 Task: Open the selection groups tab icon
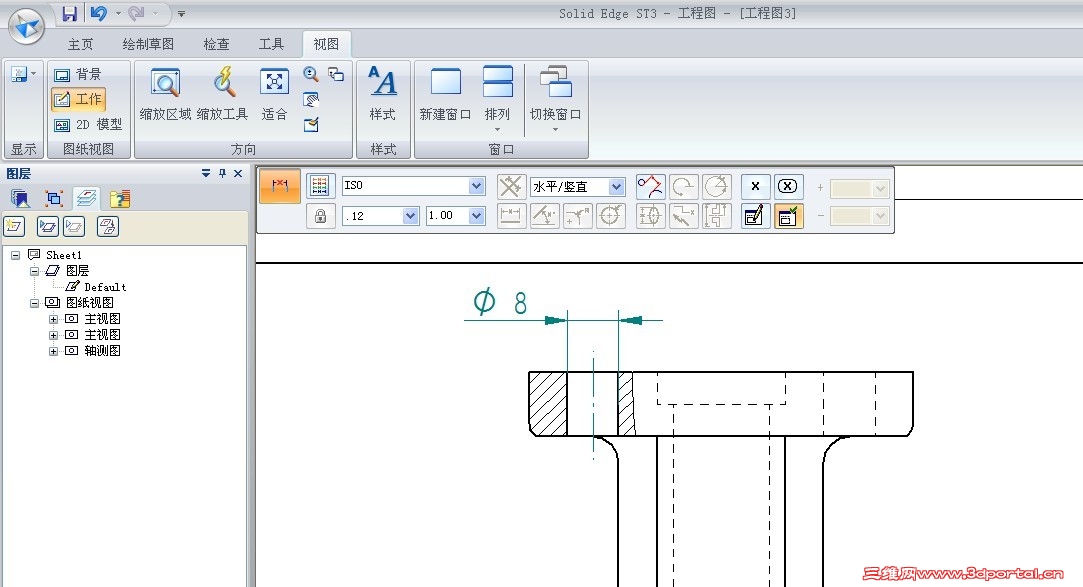click(53, 199)
